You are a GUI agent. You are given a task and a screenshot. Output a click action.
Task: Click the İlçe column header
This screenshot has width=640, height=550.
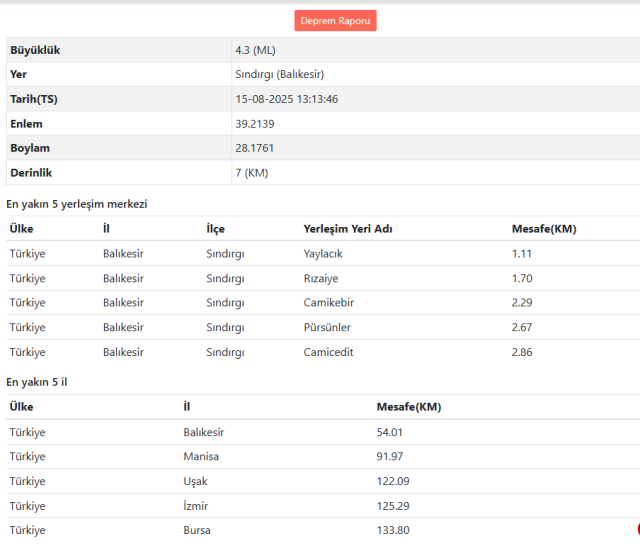pos(215,228)
